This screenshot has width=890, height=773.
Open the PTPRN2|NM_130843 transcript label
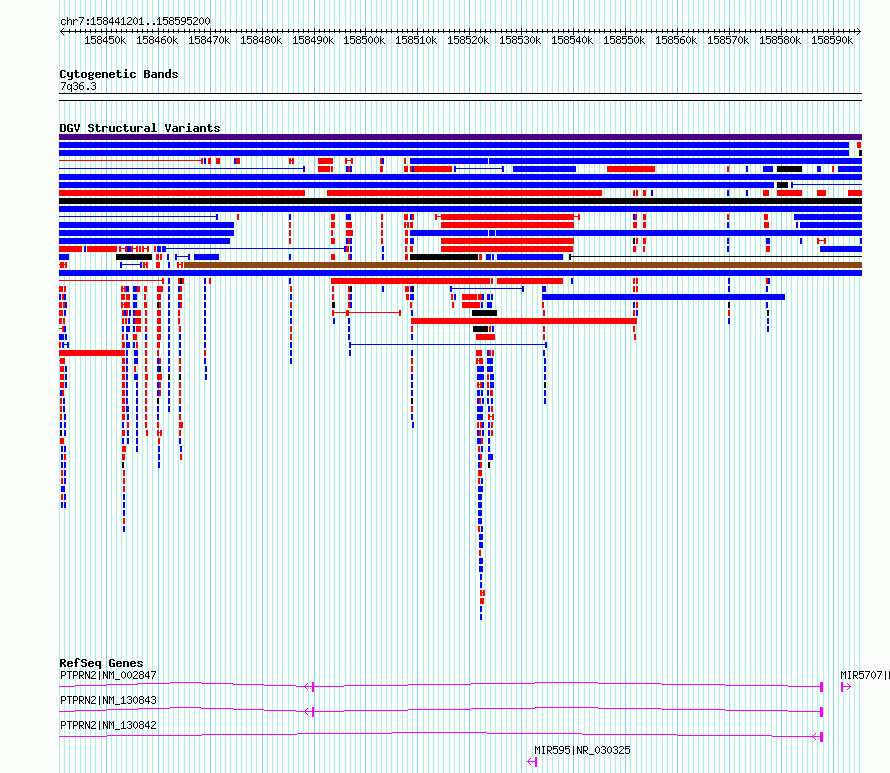pyautogui.click(x=108, y=700)
